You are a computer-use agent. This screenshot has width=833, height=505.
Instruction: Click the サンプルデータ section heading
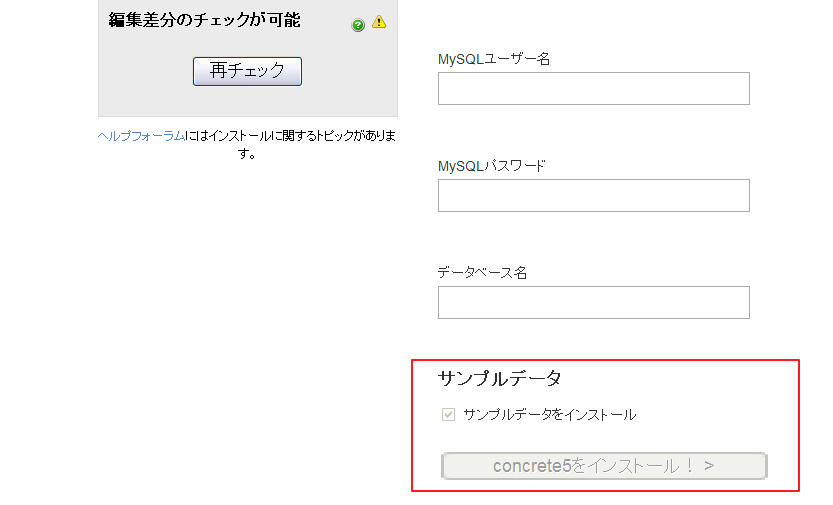[x=499, y=379]
